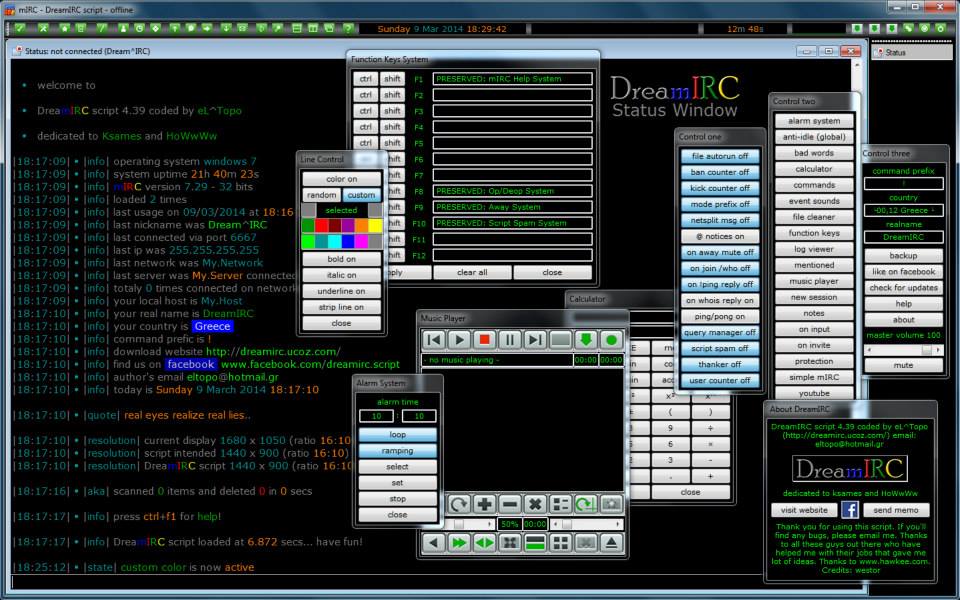This screenshot has height=600, width=960.
Task: Click 'stop' in Alarm System
Action: 397,499
